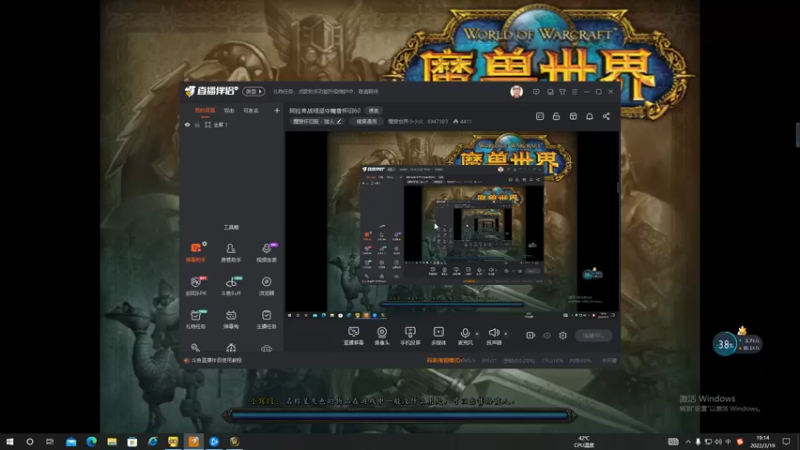Show hidden icons in the system tray
The width and height of the screenshot is (800, 450).
[688, 441]
